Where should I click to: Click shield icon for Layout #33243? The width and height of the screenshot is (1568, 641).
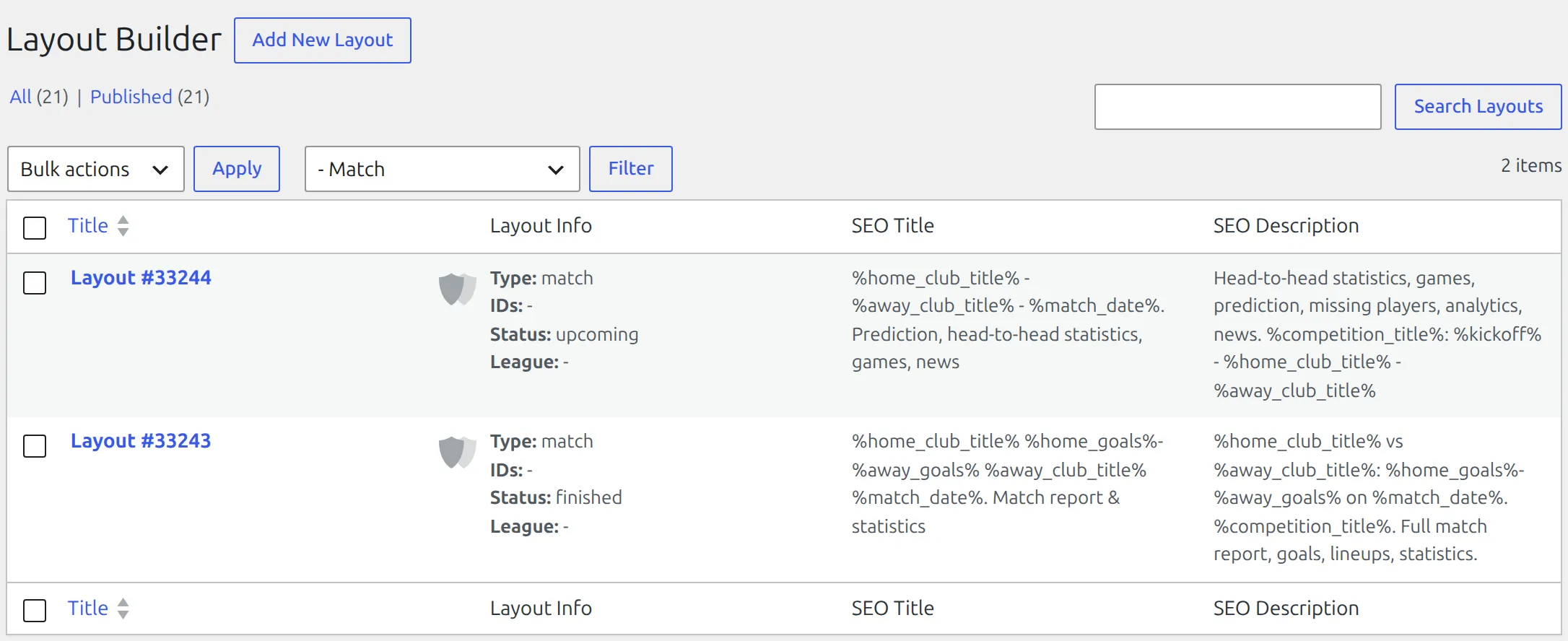tap(458, 453)
